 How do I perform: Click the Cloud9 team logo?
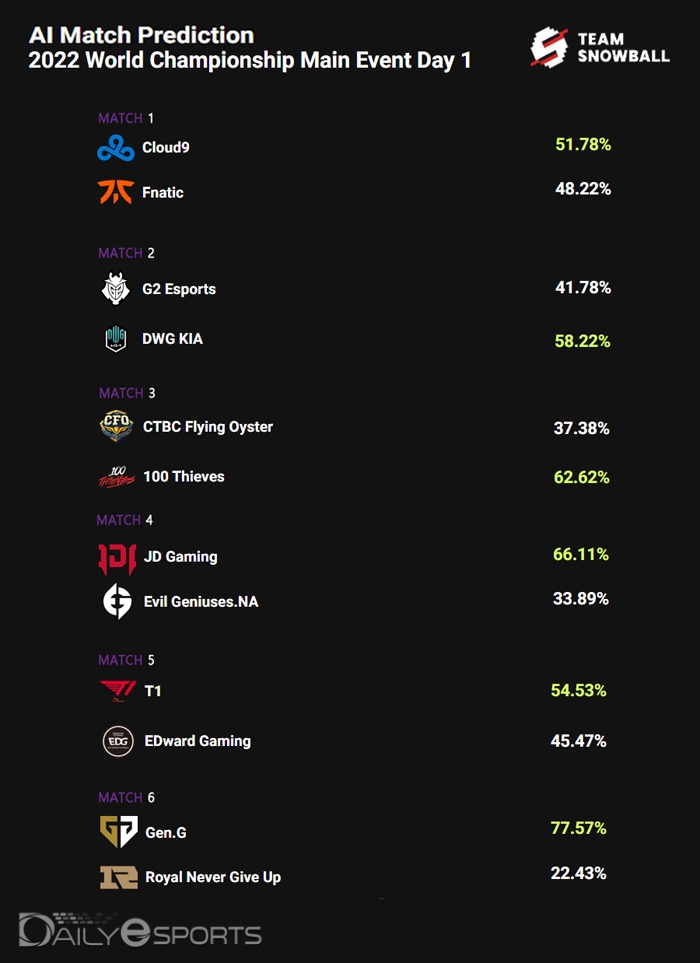click(x=116, y=148)
